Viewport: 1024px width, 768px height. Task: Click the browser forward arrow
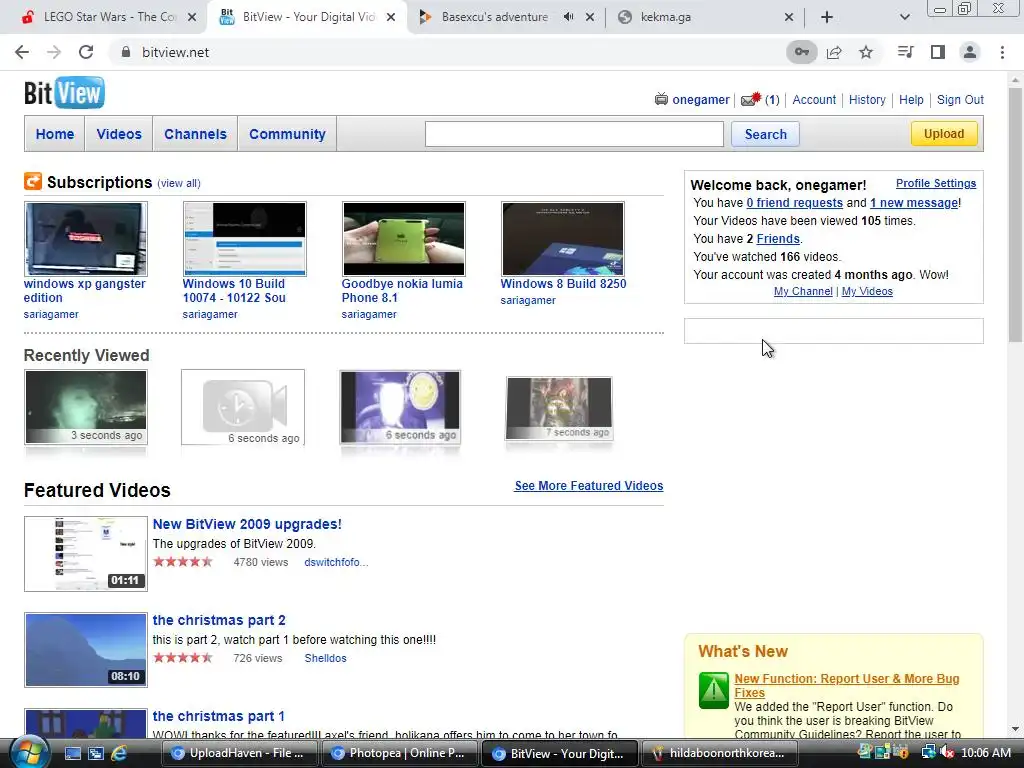(54, 52)
